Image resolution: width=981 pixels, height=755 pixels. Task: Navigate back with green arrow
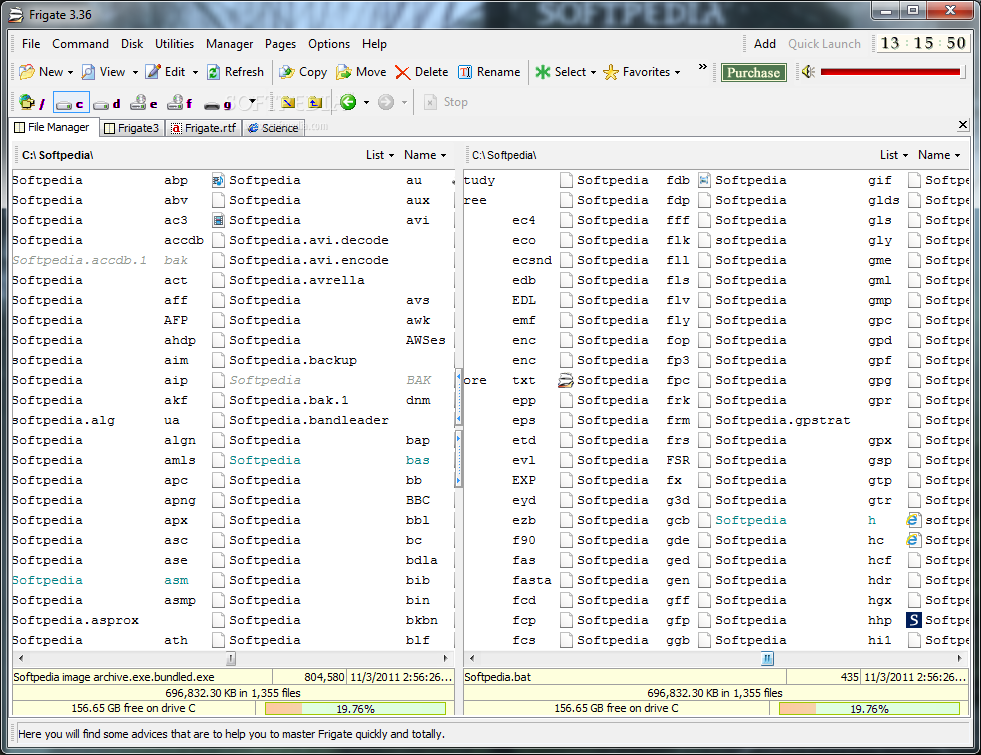click(348, 102)
